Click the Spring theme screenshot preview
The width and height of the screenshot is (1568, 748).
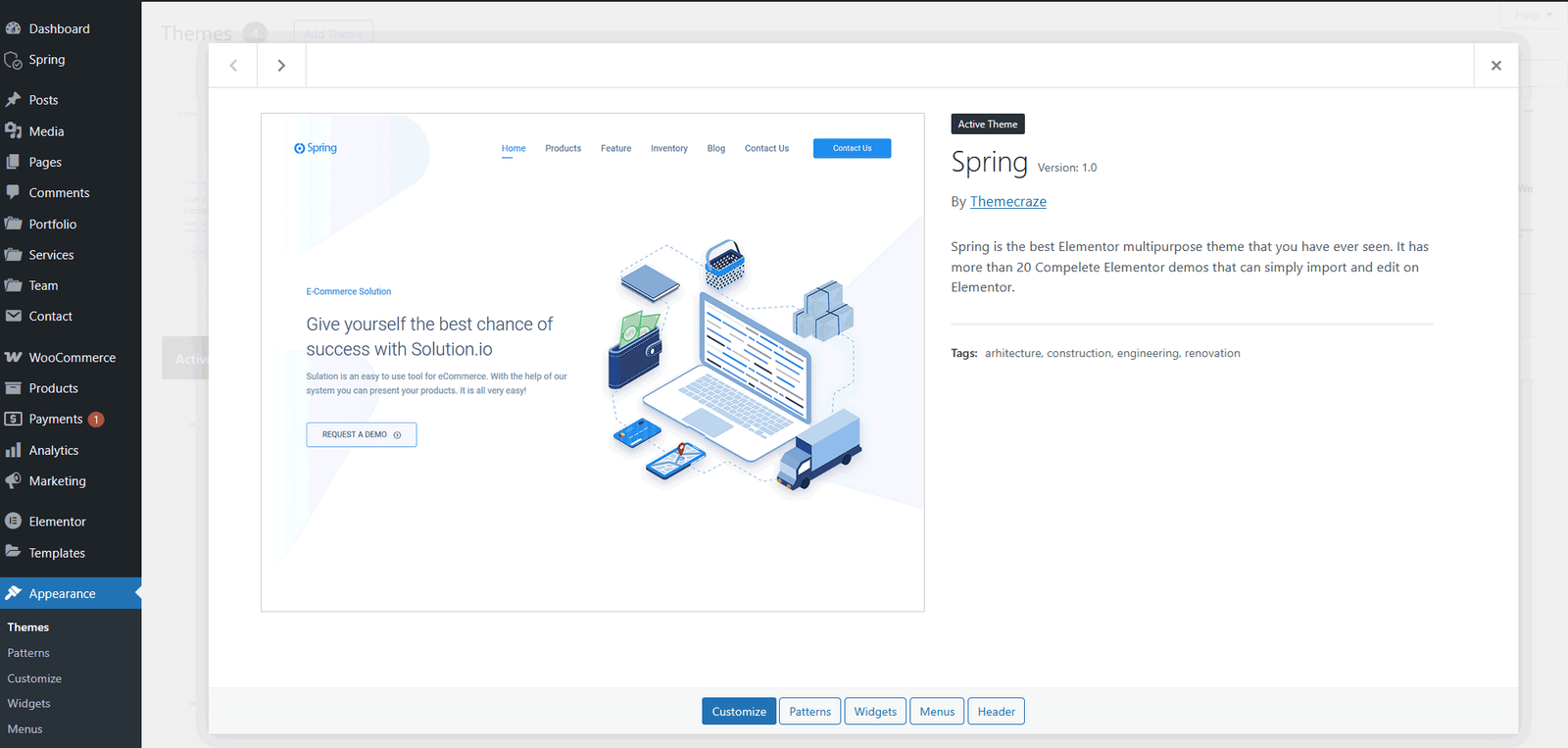[592, 363]
